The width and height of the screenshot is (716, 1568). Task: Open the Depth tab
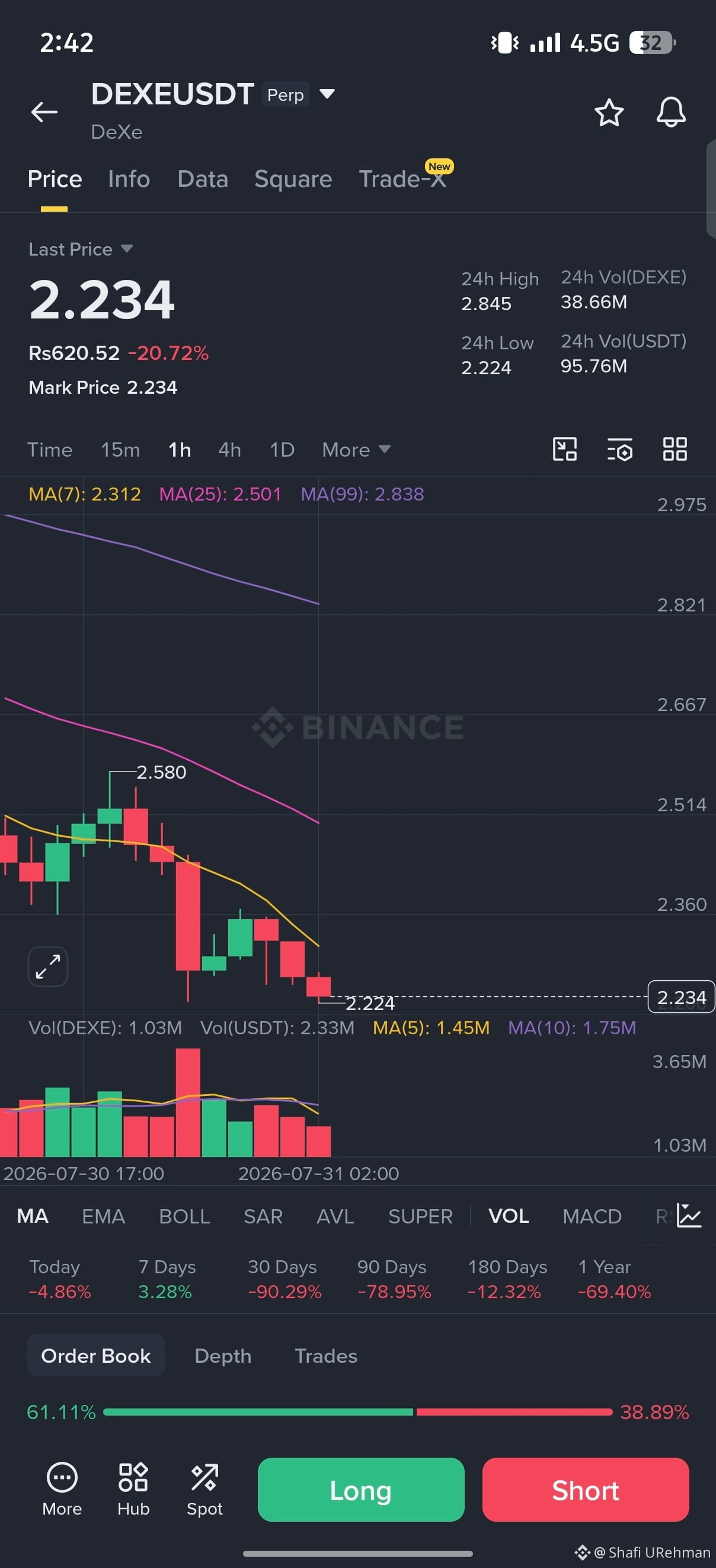pyautogui.click(x=223, y=1356)
